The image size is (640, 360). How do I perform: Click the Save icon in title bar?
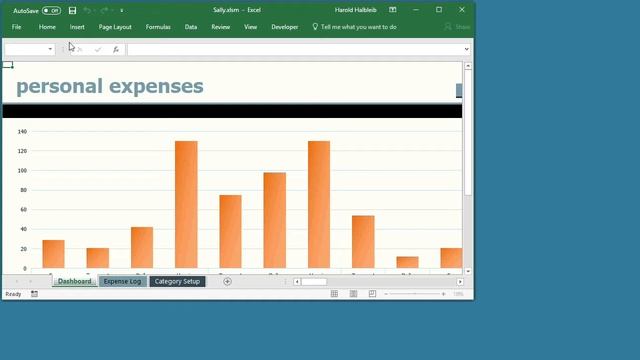[x=72, y=11]
